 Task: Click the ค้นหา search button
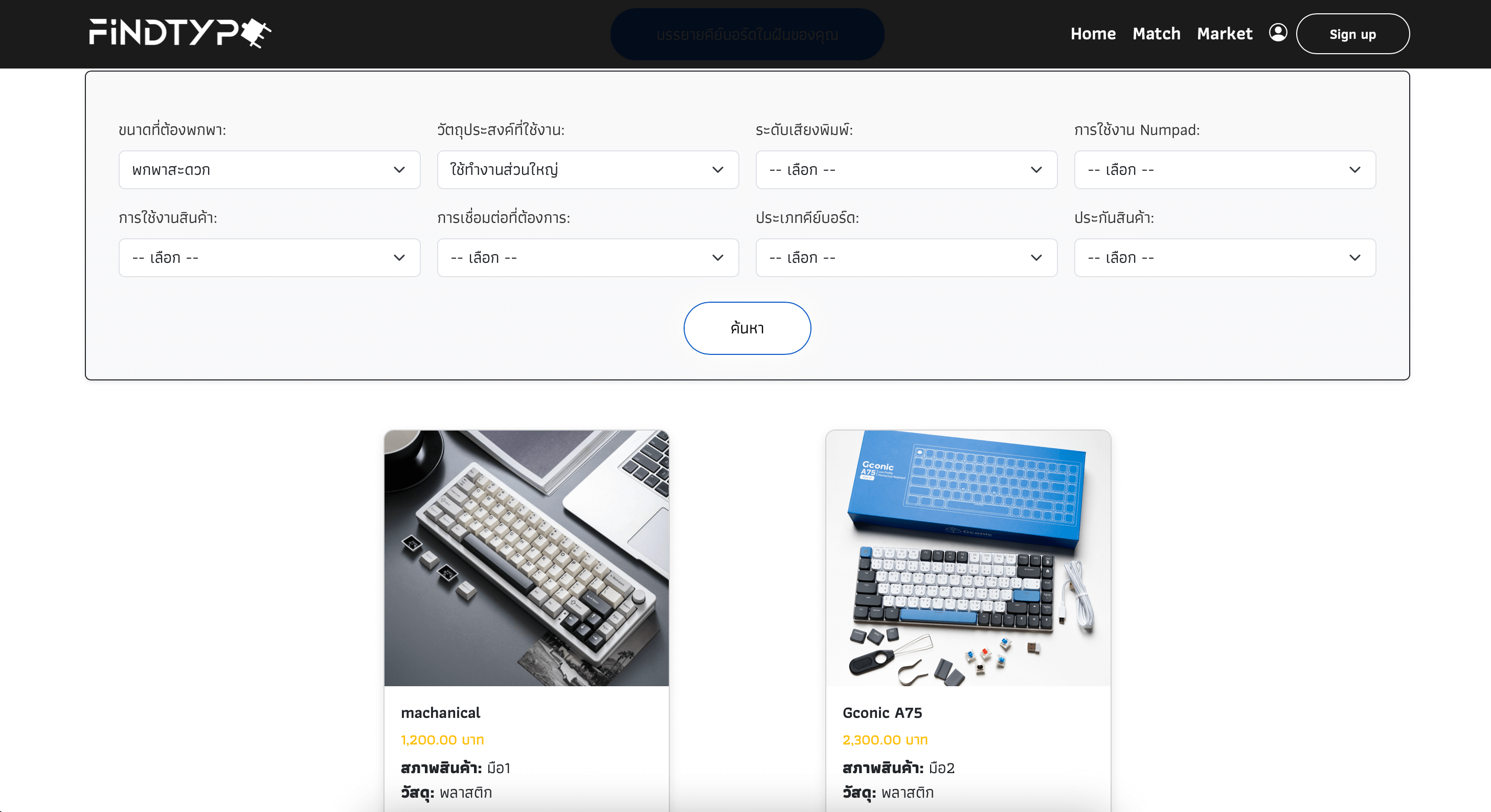(747, 328)
